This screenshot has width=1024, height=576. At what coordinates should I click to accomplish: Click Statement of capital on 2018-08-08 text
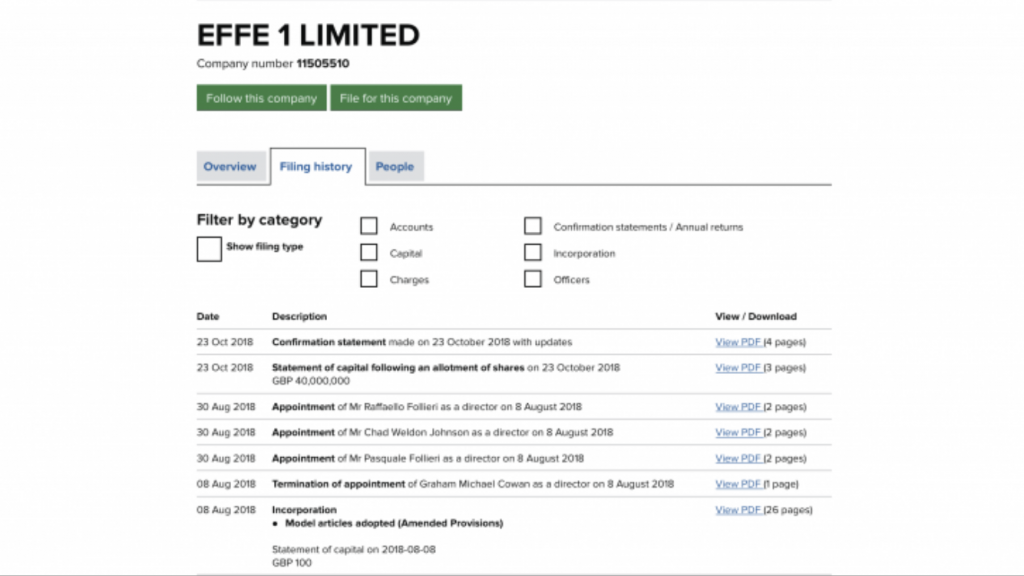pos(353,550)
